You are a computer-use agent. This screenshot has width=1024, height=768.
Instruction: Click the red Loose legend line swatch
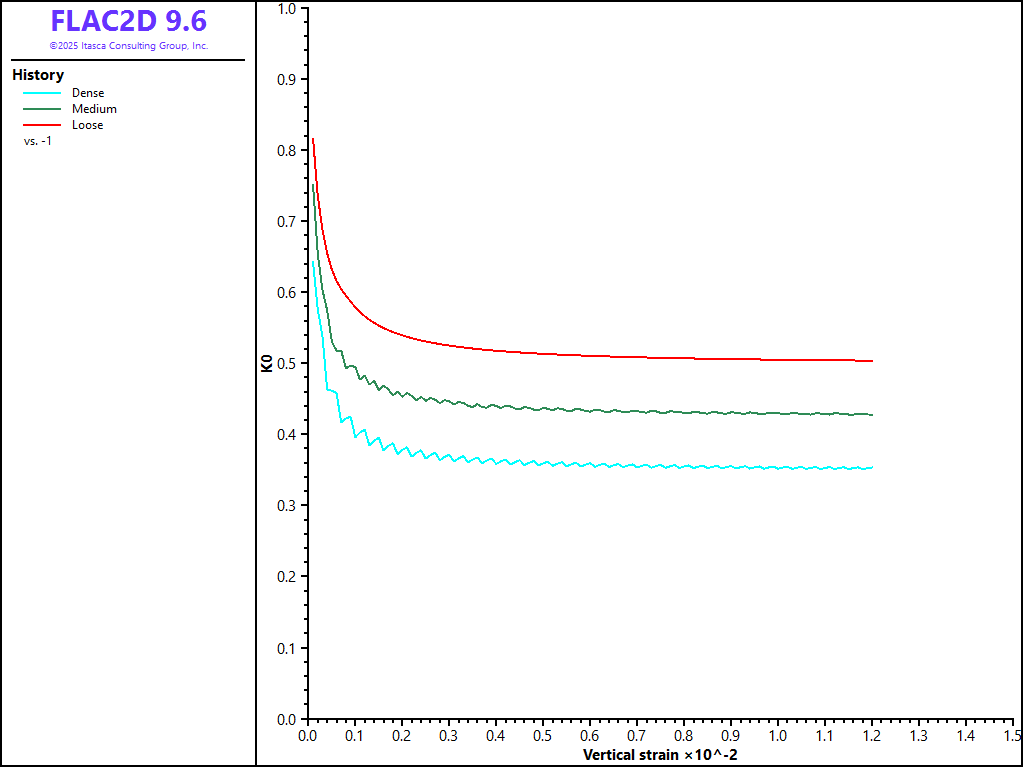42,125
